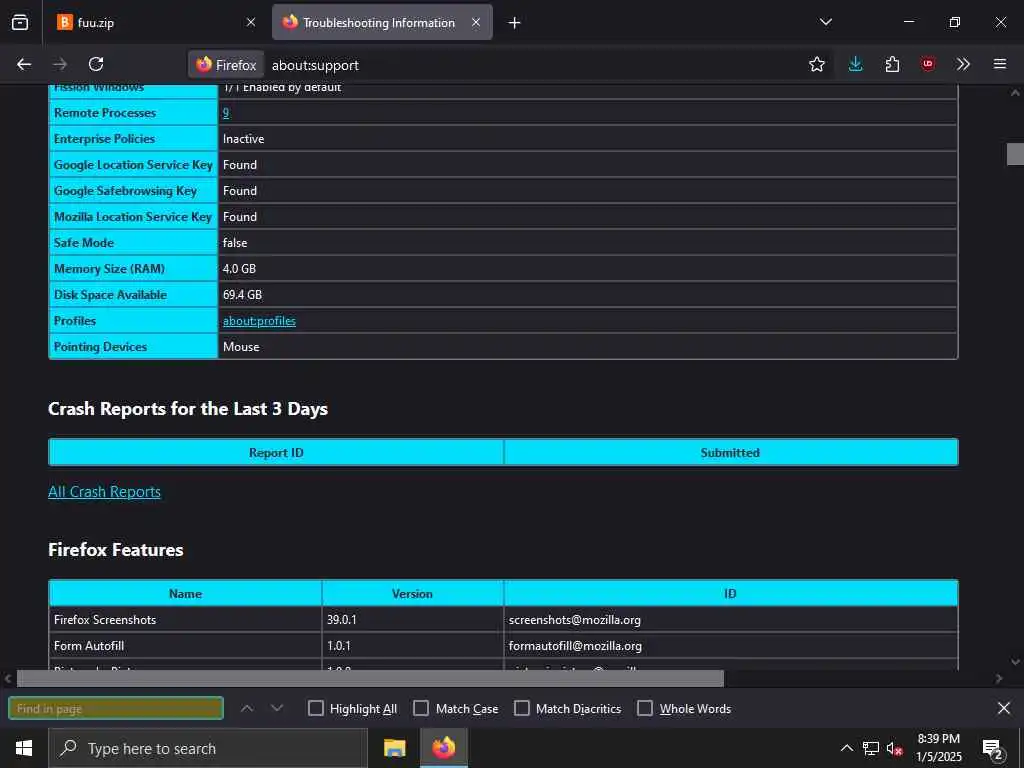Open the Downloads panel

click(856, 64)
